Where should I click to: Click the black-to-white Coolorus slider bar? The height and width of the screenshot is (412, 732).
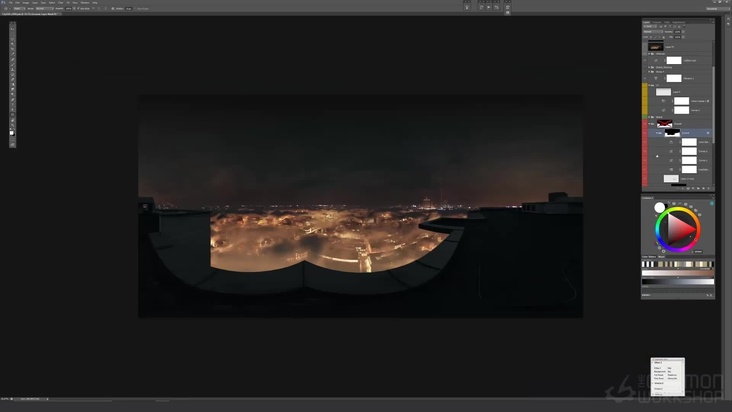[x=677, y=281]
